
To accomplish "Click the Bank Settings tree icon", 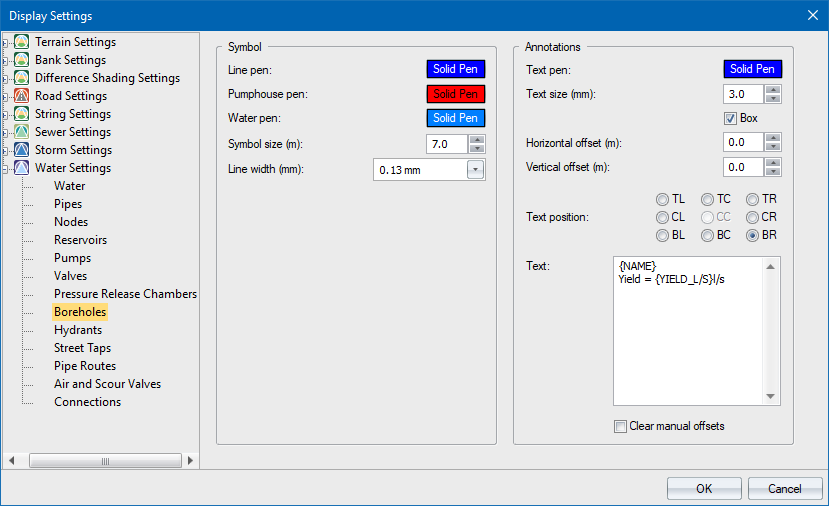I will click(x=22, y=60).
